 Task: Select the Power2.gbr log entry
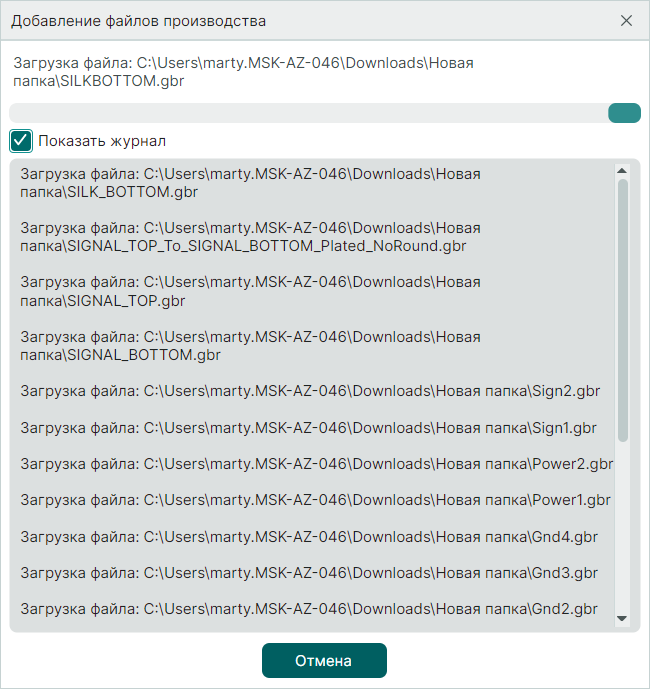[316, 464]
